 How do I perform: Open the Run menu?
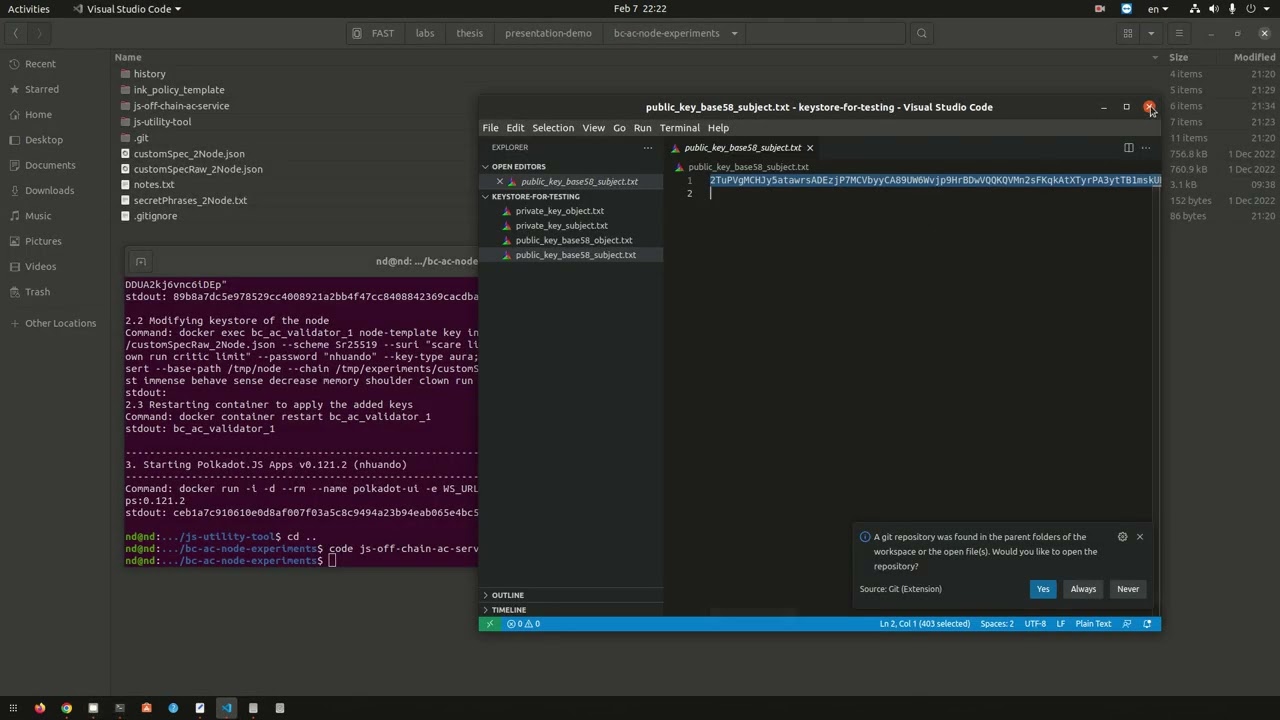642,128
